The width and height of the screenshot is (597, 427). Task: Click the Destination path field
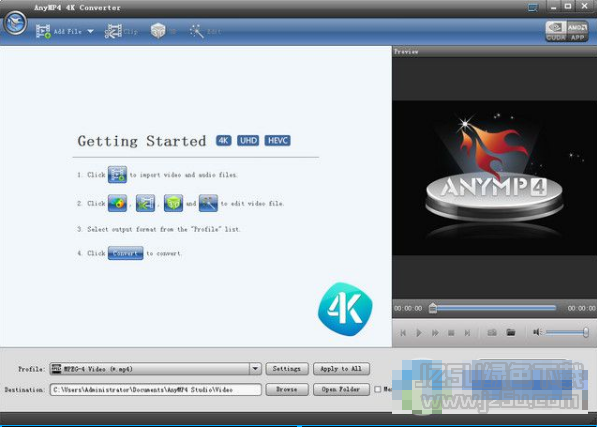(155, 389)
